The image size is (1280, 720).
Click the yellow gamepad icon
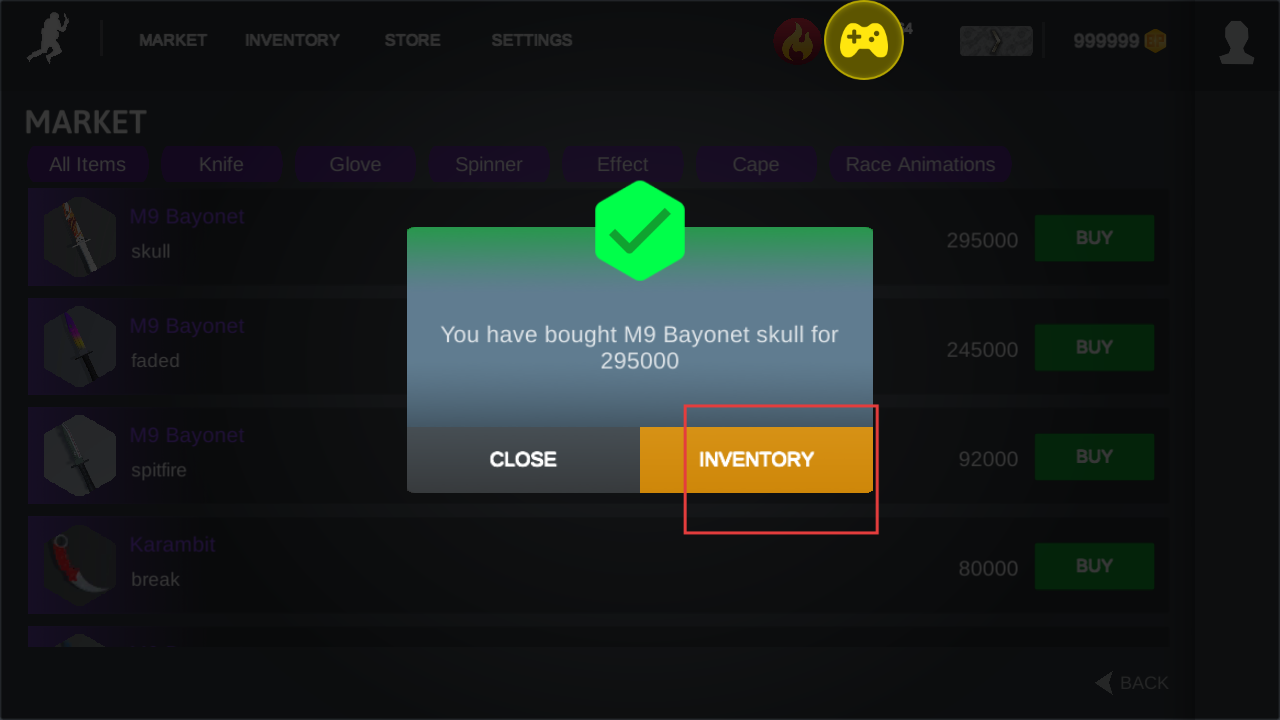click(x=863, y=41)
